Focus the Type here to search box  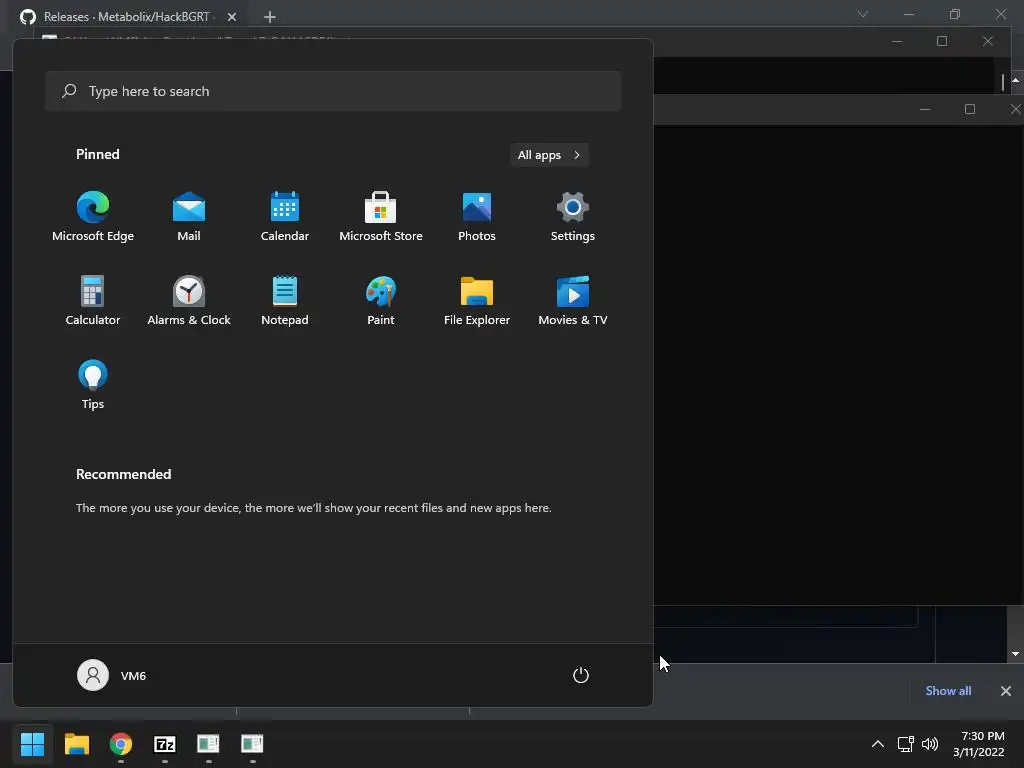[x=333, y=91]
